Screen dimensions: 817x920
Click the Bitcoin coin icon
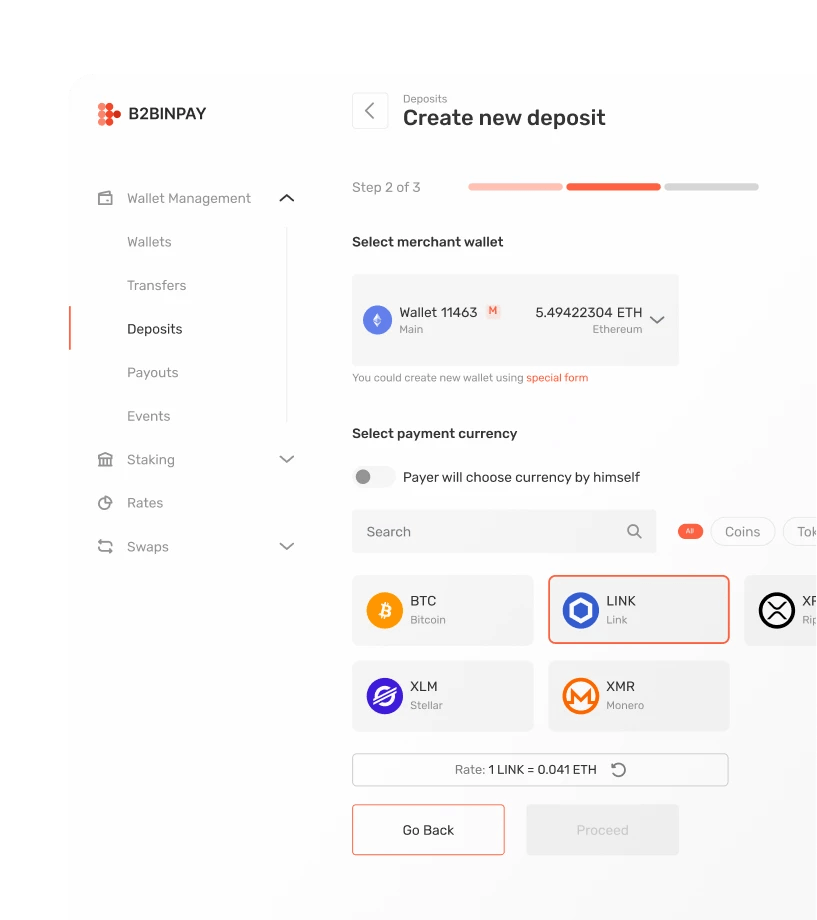click(384, 610)
